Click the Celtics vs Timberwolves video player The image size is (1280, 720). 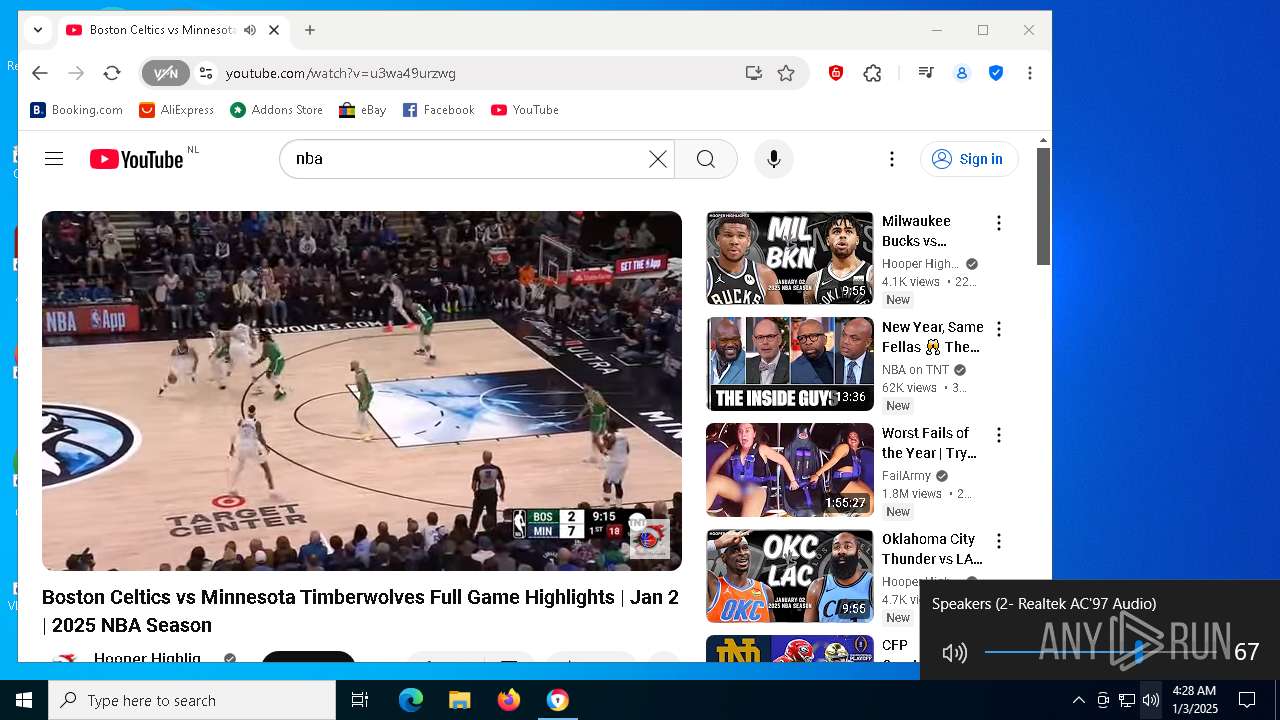[x=362, y=391]
